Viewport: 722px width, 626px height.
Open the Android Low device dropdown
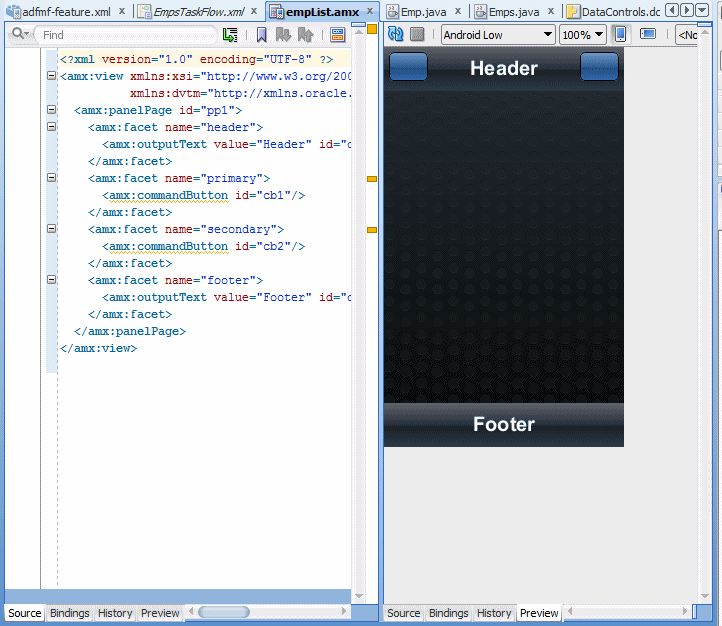(x=498, y=35)
